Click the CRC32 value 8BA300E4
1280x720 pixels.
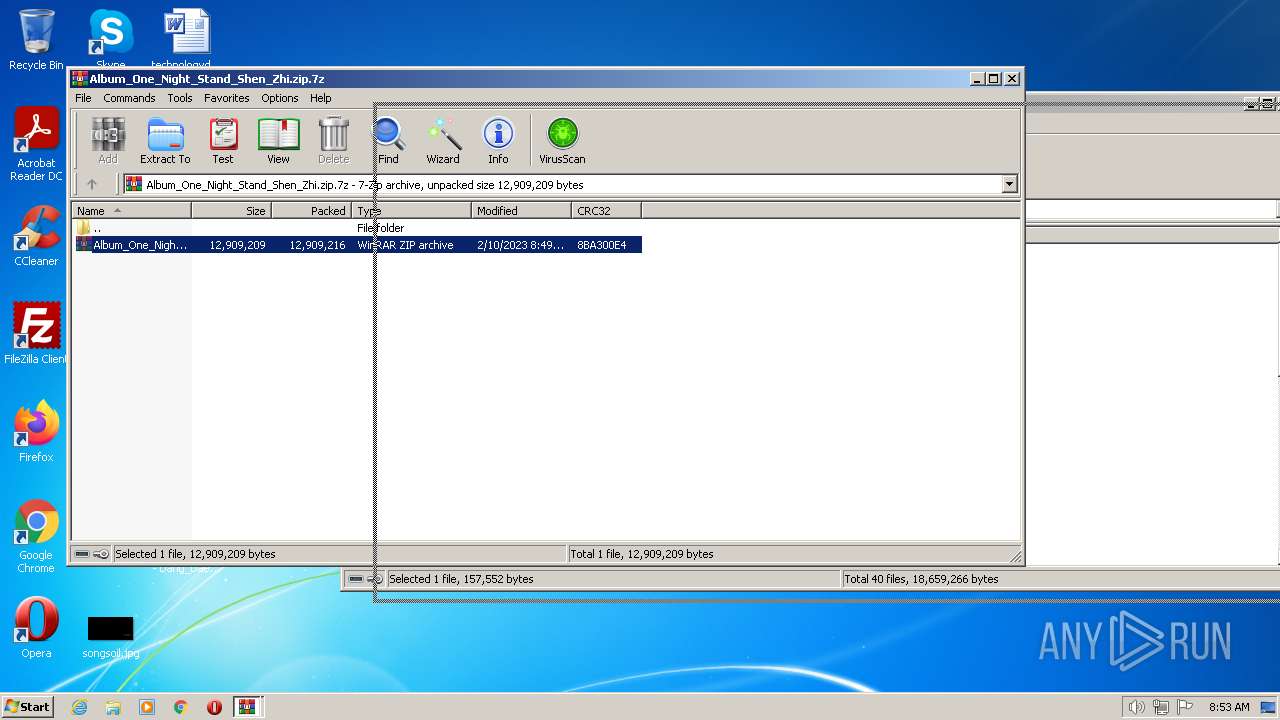(601, 245)
